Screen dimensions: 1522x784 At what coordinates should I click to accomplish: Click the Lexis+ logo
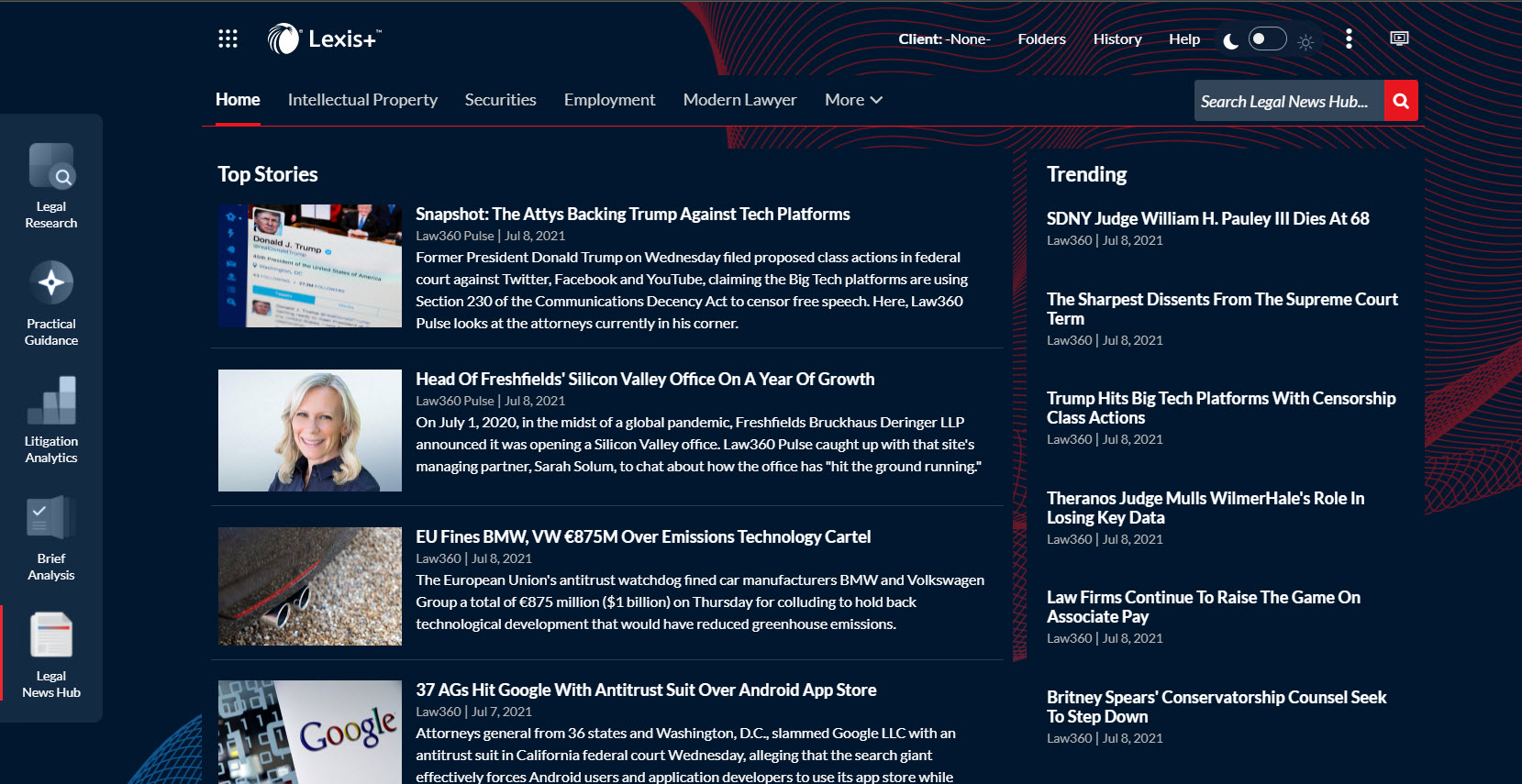click(323, 39)
